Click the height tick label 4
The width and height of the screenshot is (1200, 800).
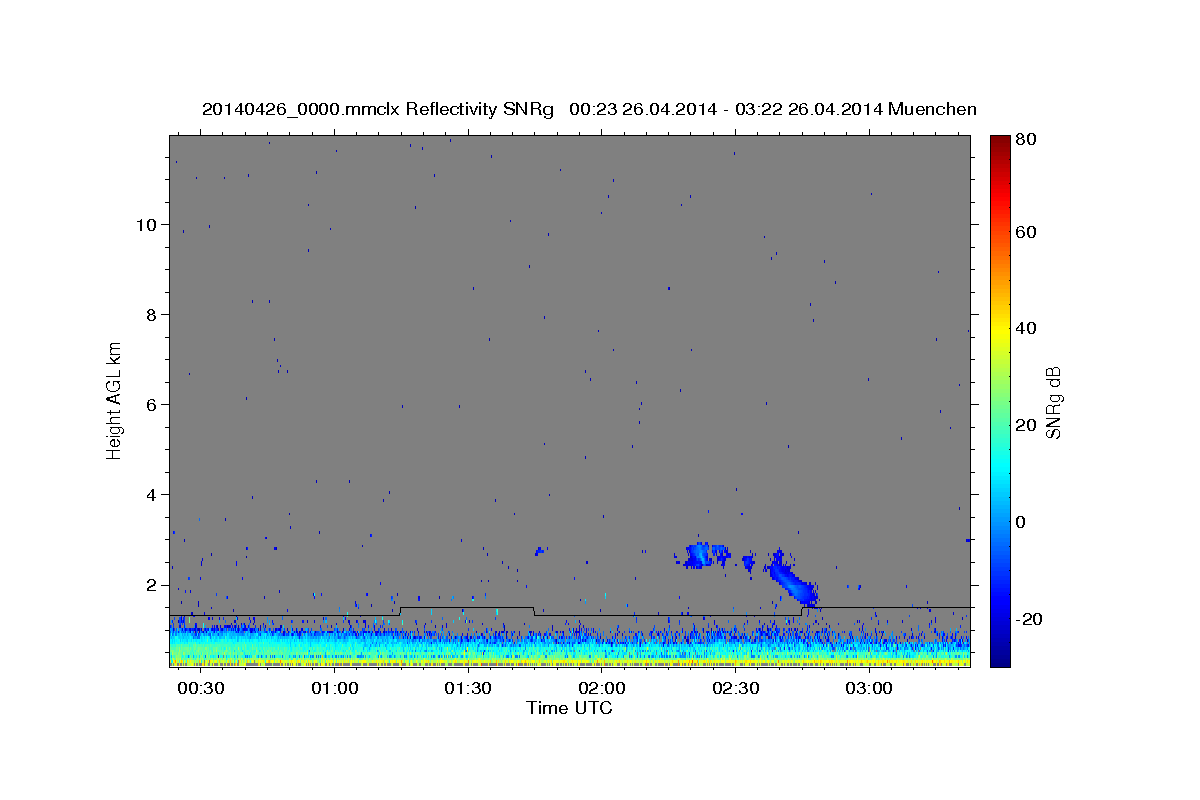click(x=151, y=494)
